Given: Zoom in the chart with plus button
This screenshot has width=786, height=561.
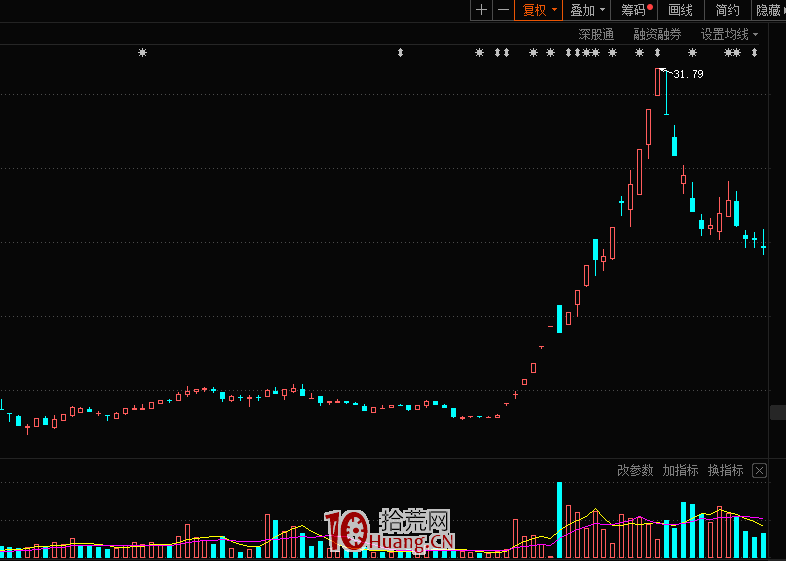Looking at the screenshot, I should (x=481, y=10).
